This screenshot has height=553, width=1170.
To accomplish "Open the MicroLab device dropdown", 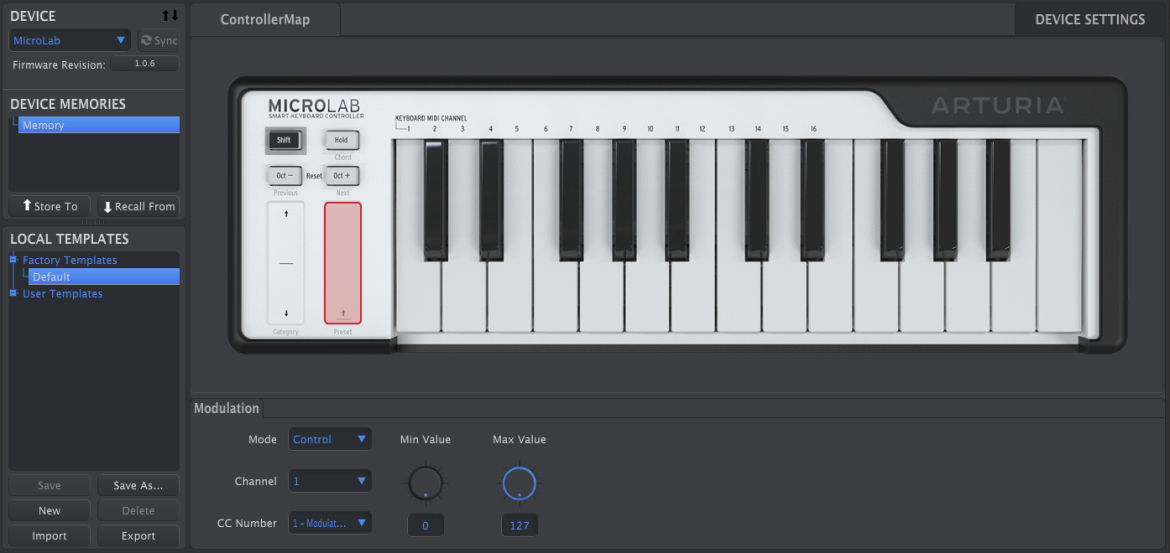I will pyautogui.click(x=69, y=40).
